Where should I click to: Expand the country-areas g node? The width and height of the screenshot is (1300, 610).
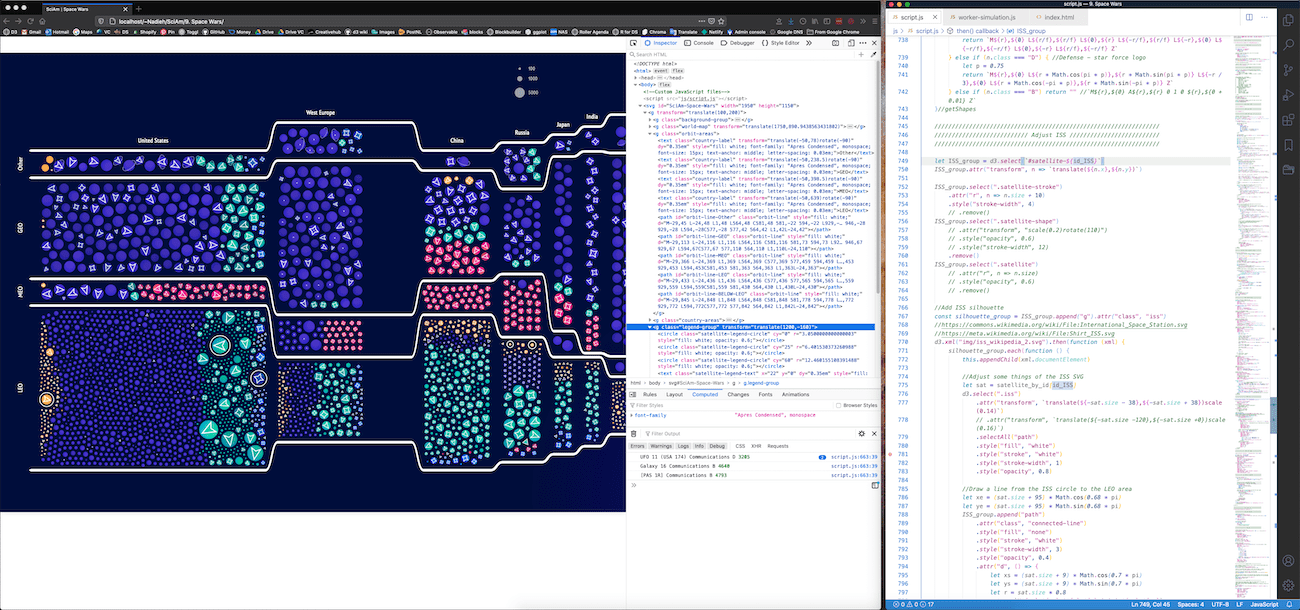pos(650,320)
